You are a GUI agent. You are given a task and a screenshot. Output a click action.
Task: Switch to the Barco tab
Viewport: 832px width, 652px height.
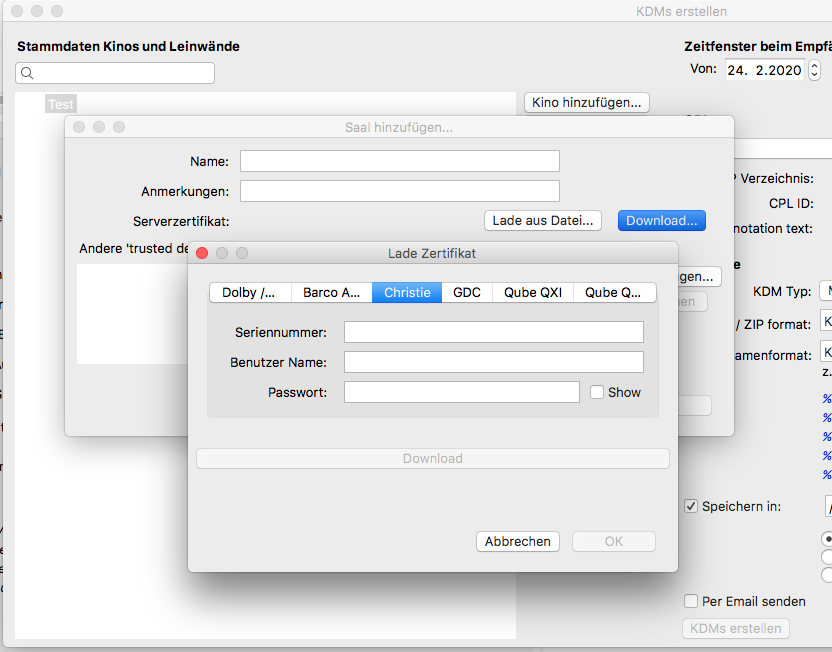click(331, 292)
